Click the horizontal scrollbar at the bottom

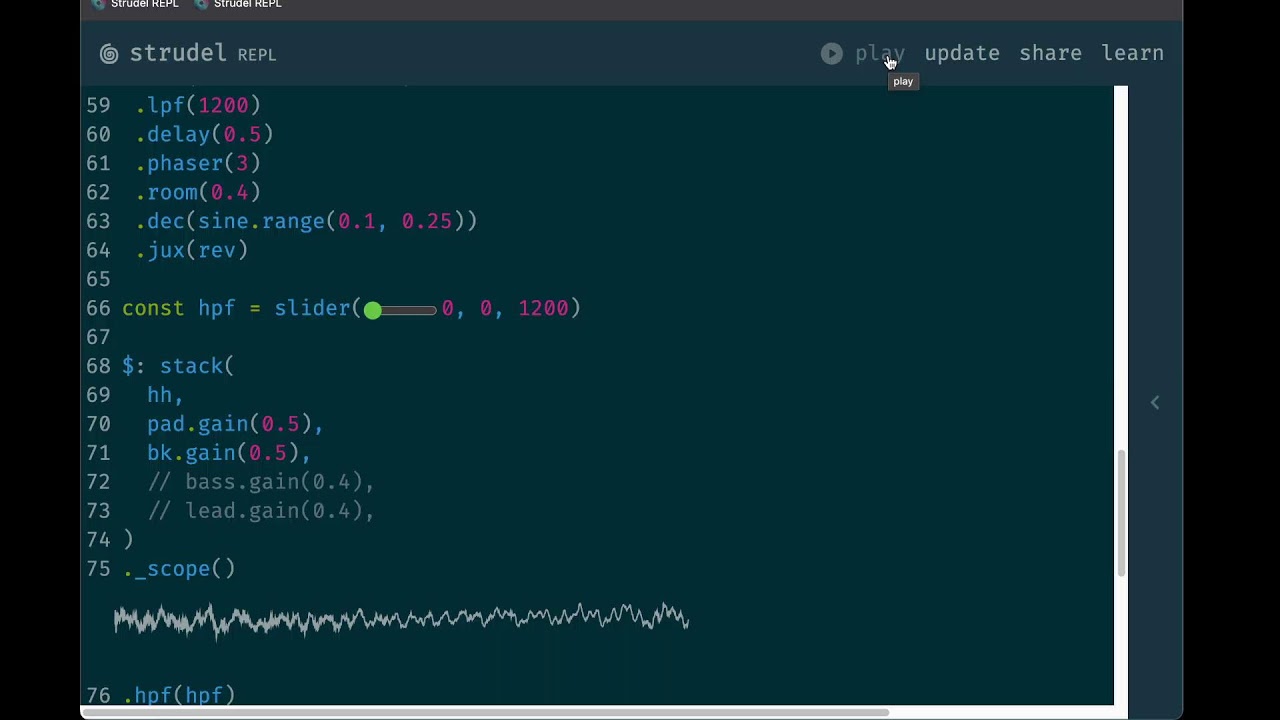[484, 713]
